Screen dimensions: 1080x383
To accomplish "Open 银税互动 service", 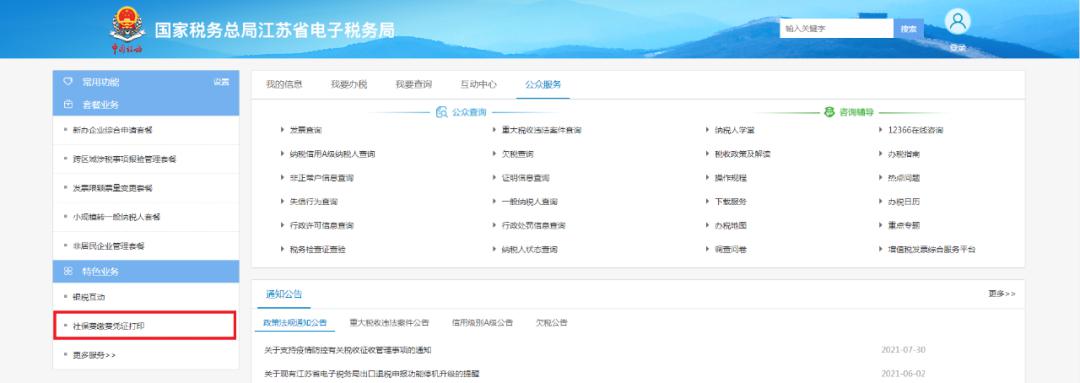I will coord(89,297).
